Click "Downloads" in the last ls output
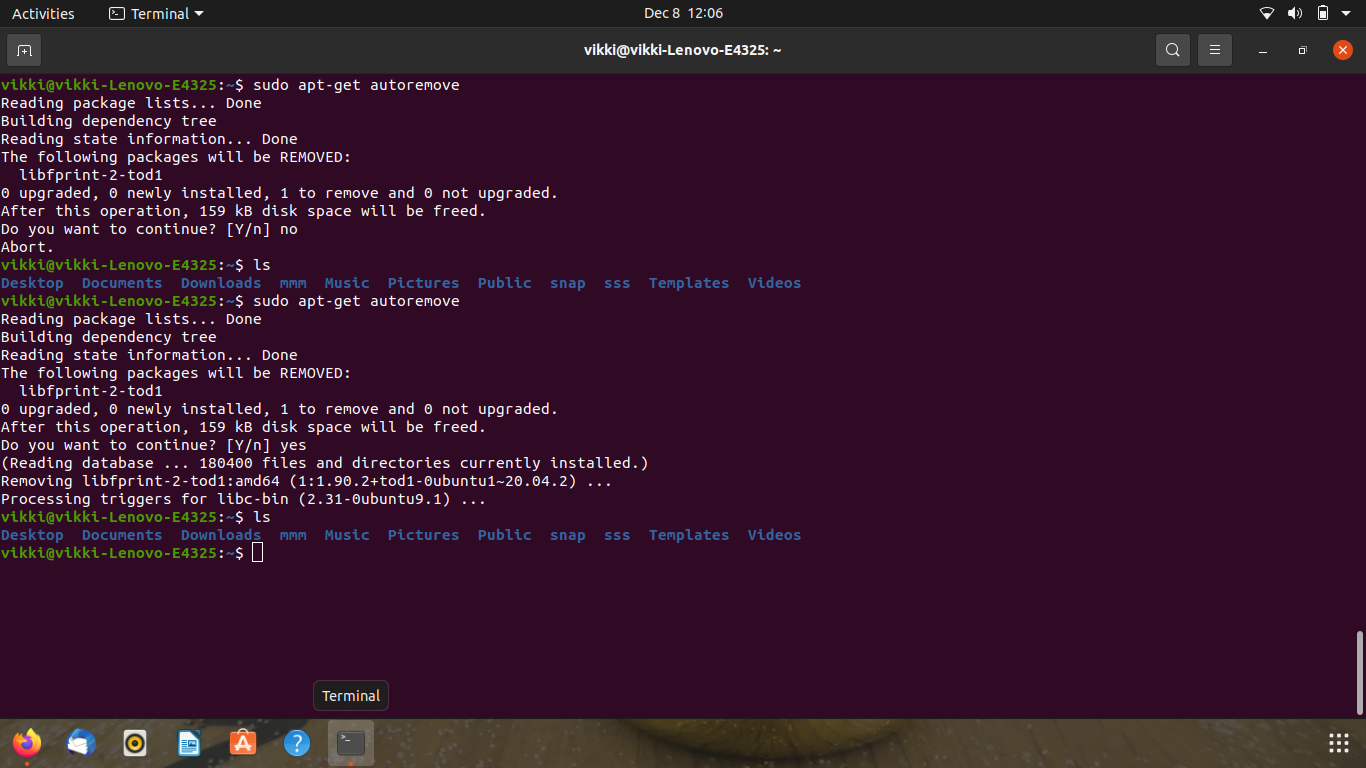The image size is (1366, 768). click(221, 535)
